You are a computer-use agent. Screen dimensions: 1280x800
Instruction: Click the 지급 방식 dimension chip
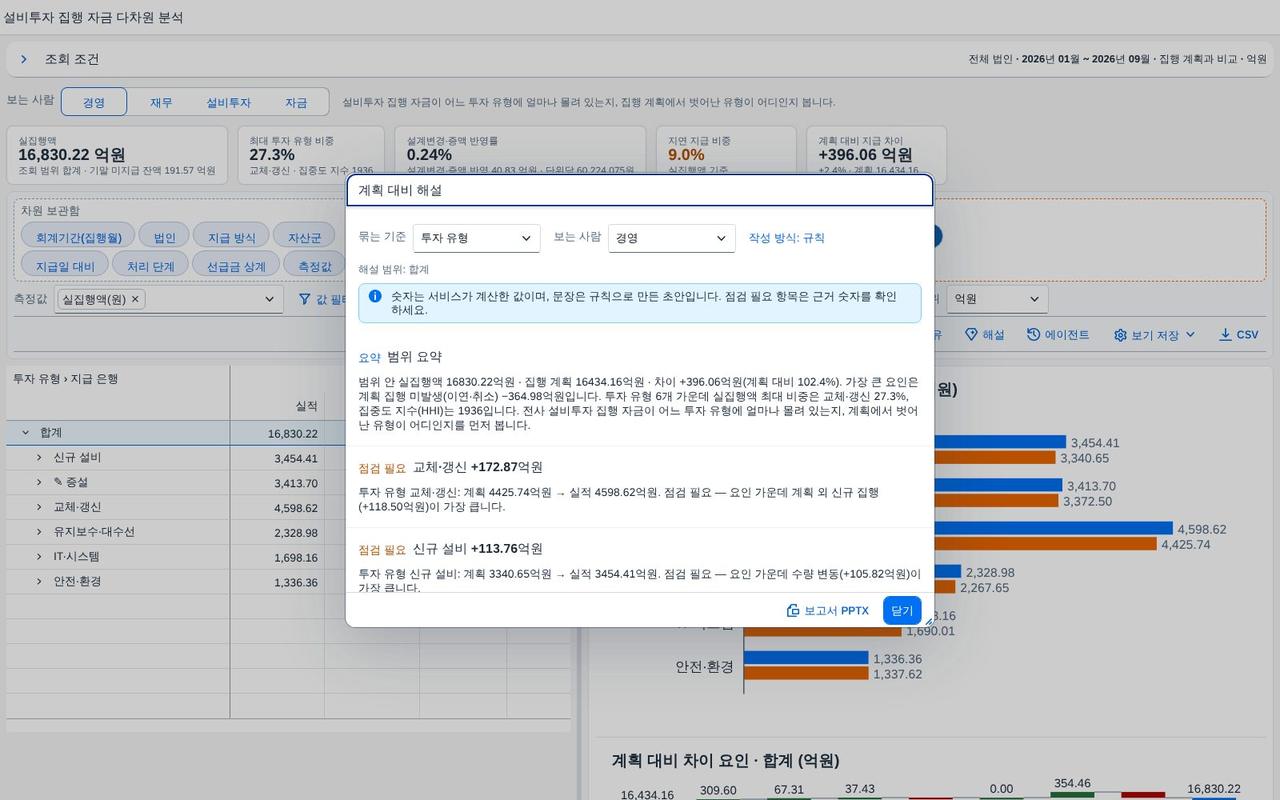(231, 237)
